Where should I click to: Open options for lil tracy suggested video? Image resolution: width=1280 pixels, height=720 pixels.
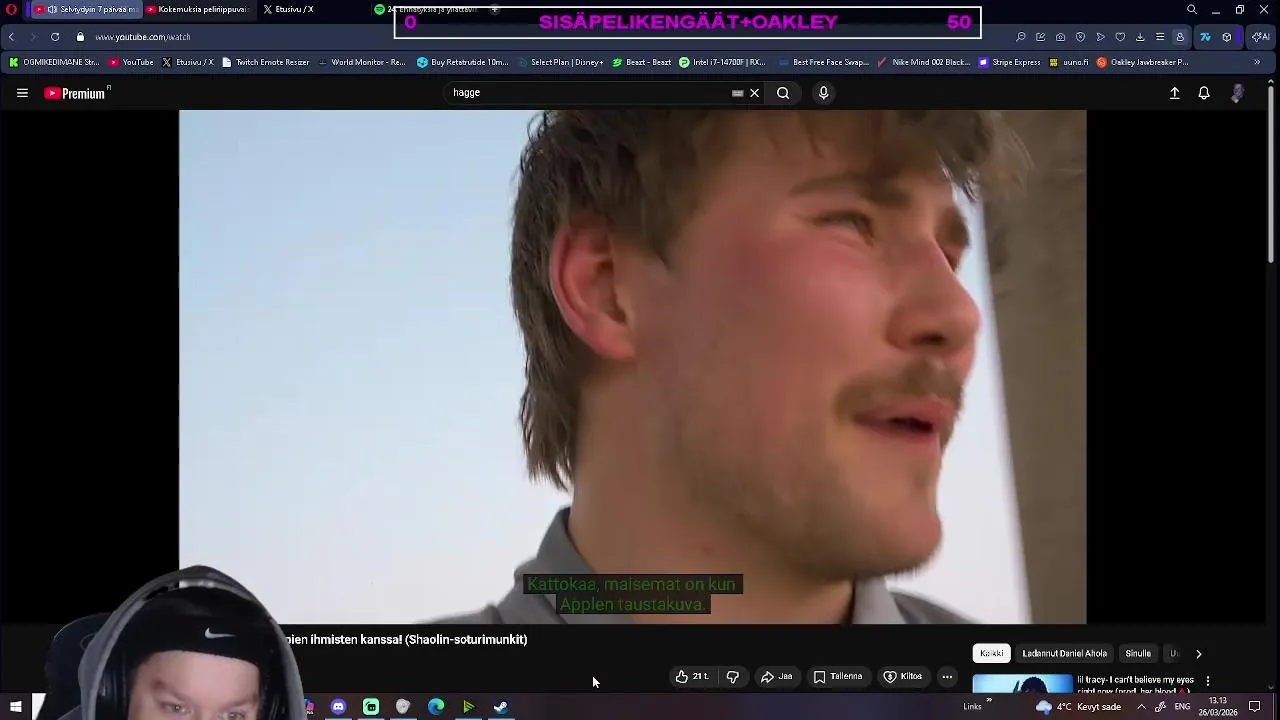tap(1207, 681)
